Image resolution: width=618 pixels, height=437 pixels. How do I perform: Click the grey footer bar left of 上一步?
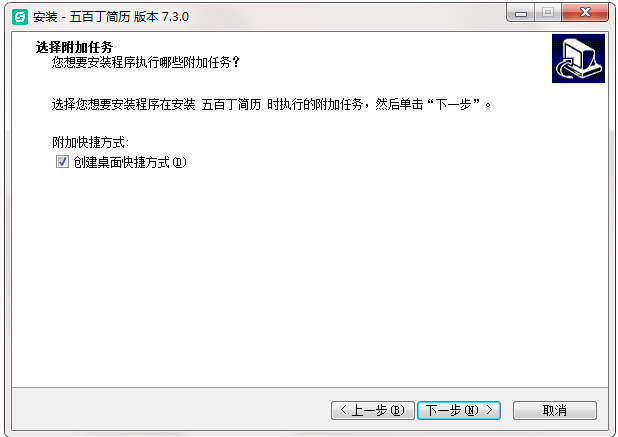pyautogui.click(x=171, y=410)
